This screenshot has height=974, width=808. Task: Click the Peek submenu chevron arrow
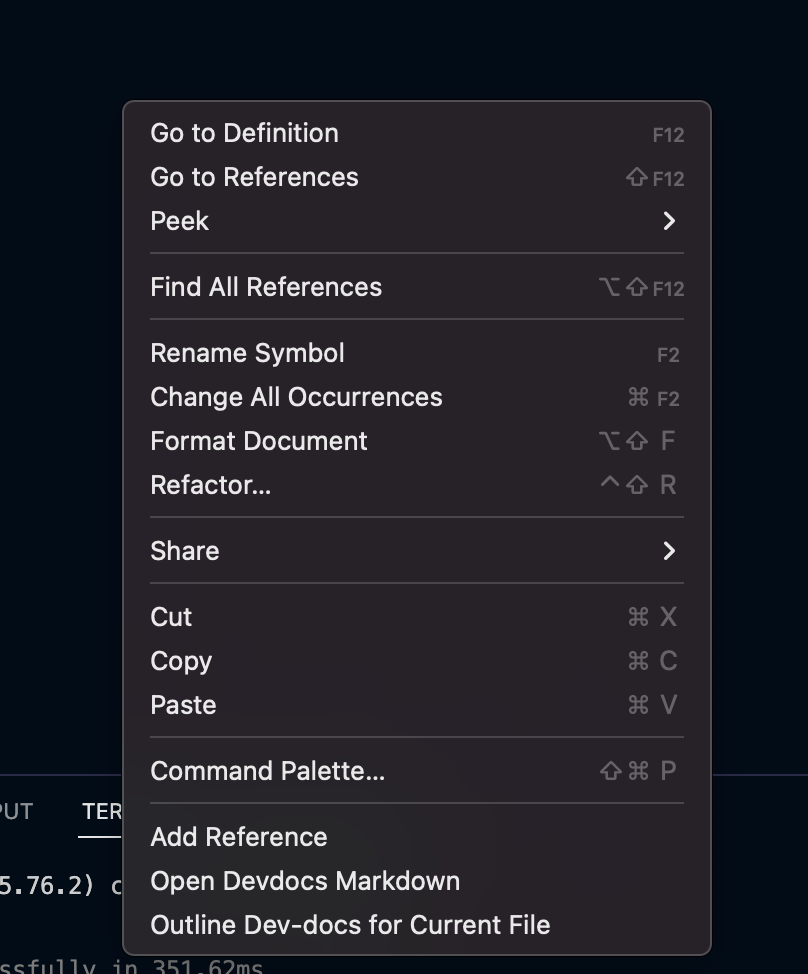coord(669,221)
